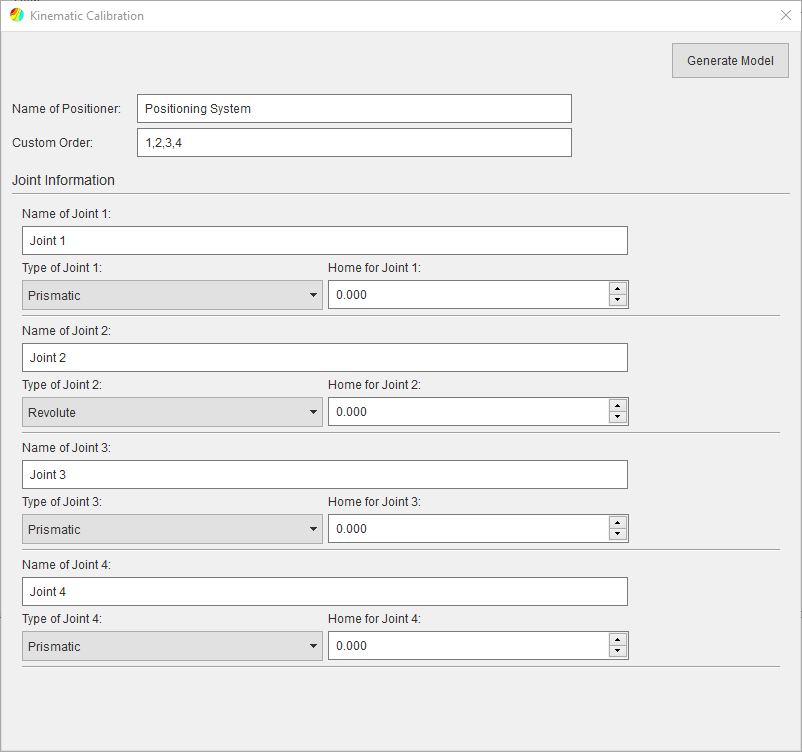802x752 pixels.
Task: Open the Type of Joint 4 dropdown
Action: 172,646
